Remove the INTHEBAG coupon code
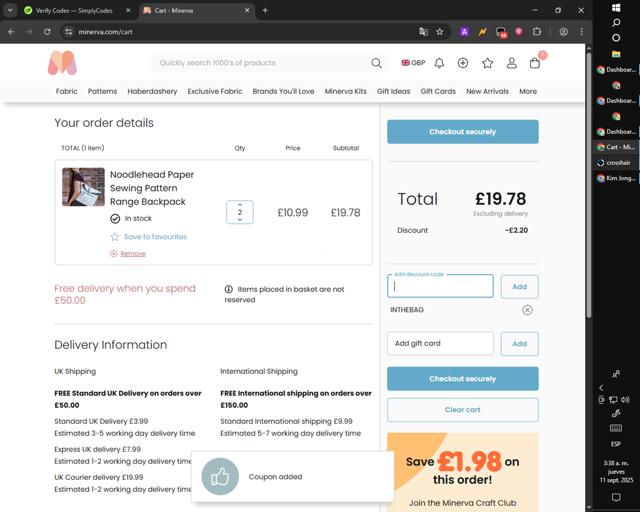640x512 pixels. (x=527, y=310)
